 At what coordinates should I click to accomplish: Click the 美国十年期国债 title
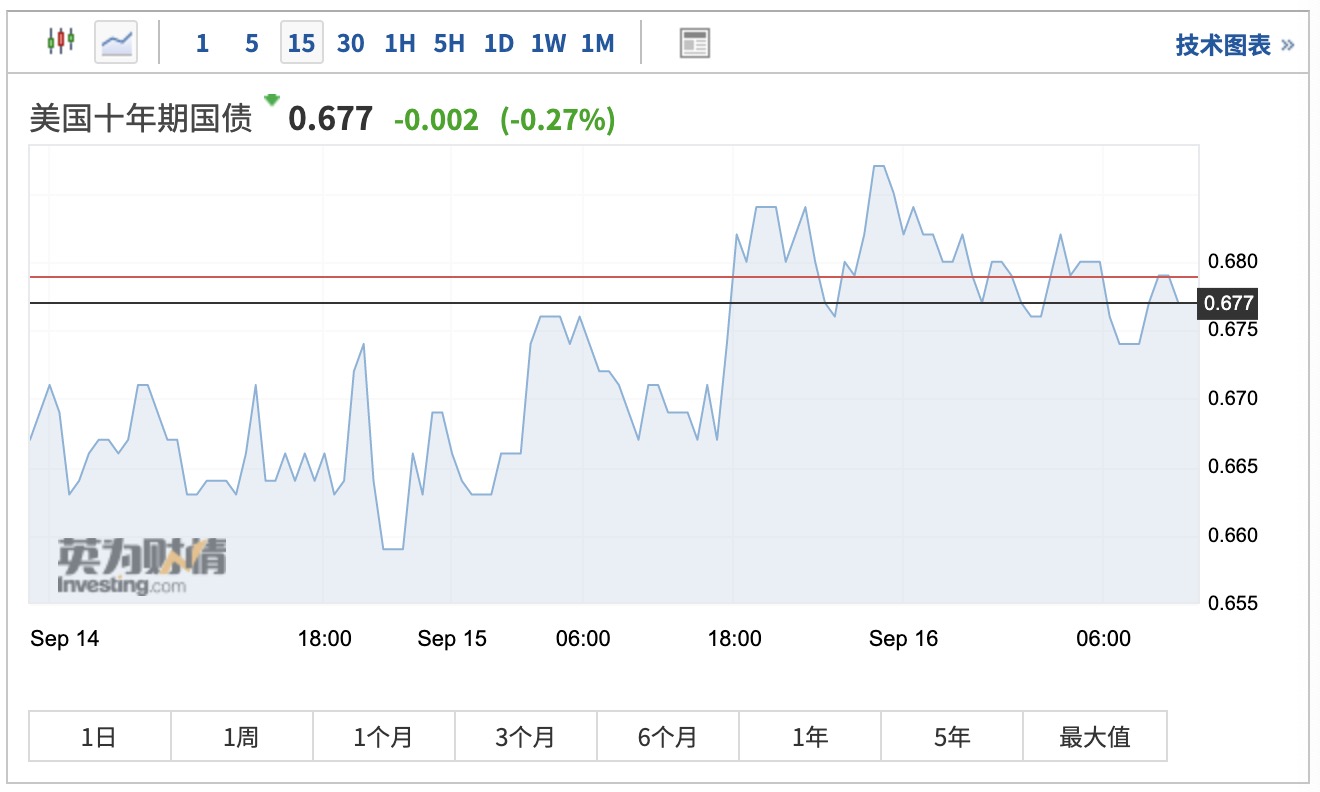pos(141,120)
